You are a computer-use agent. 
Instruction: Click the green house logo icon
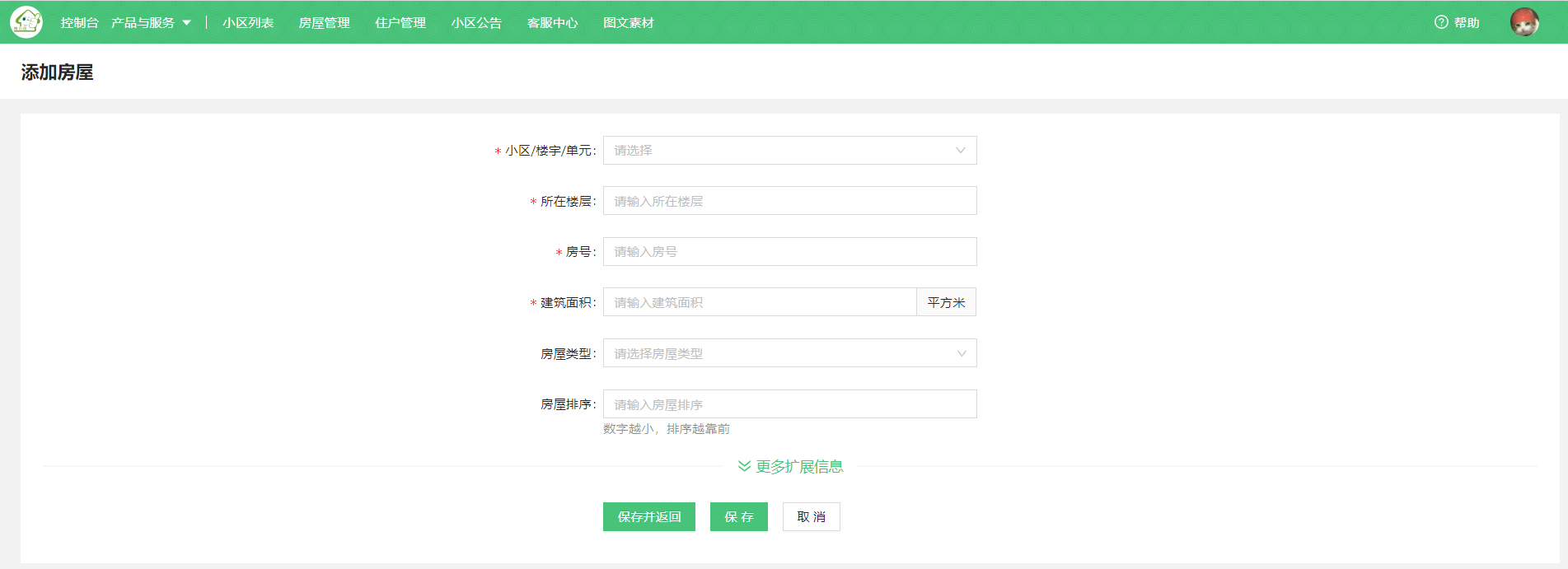point(26,22)
